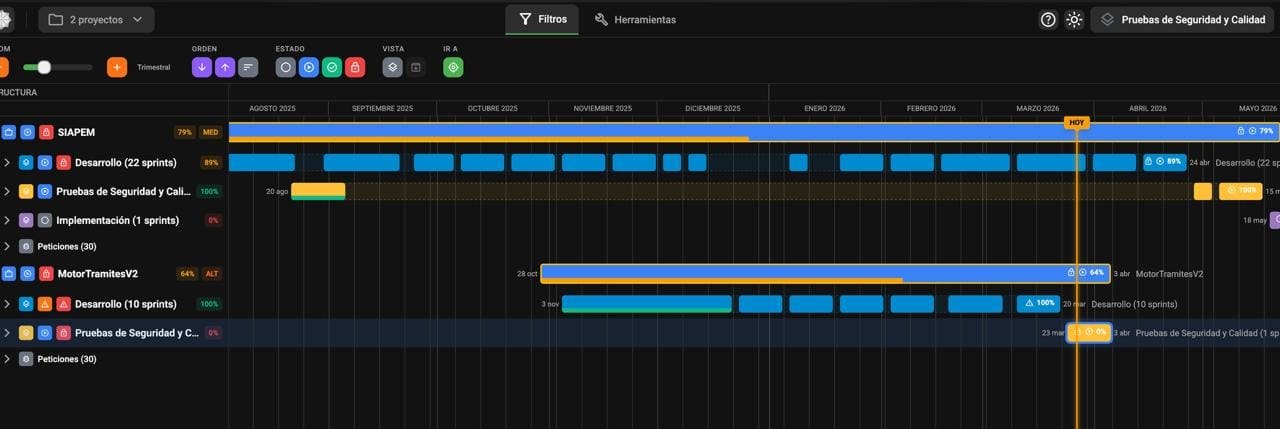Click the lock icon in Desarrollo (22 sprints) row
The height and width of the screenshot is (429, 1280).
pos(63,162)
